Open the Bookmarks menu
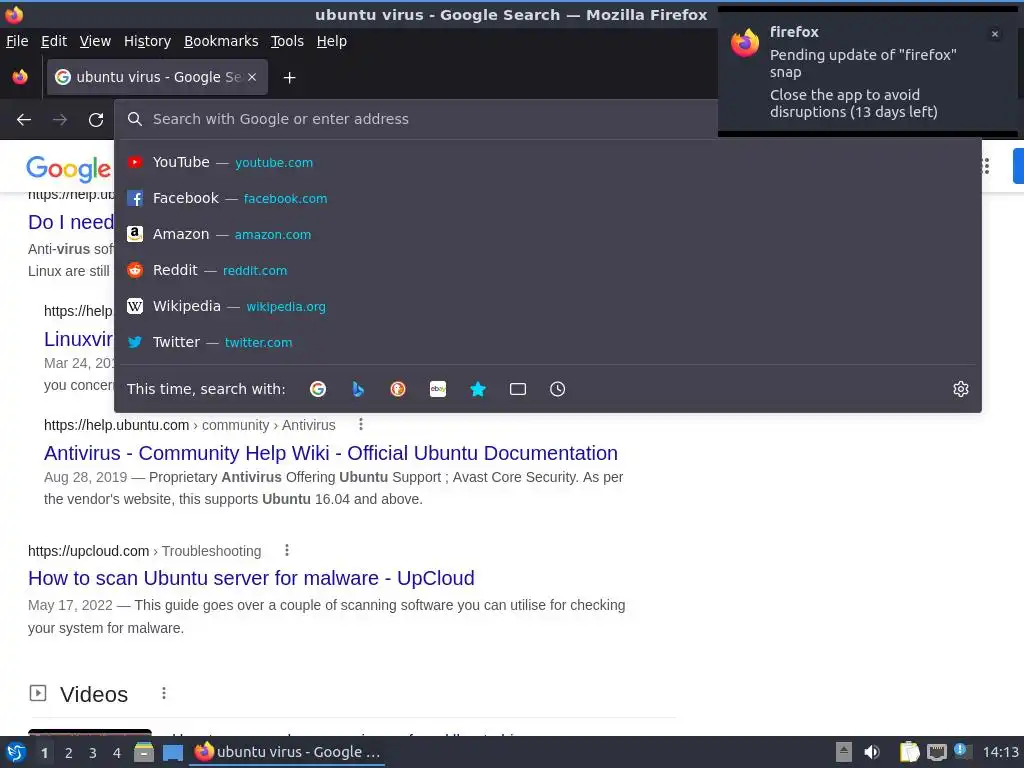The image size is (1024, 768). pos(221,41)
